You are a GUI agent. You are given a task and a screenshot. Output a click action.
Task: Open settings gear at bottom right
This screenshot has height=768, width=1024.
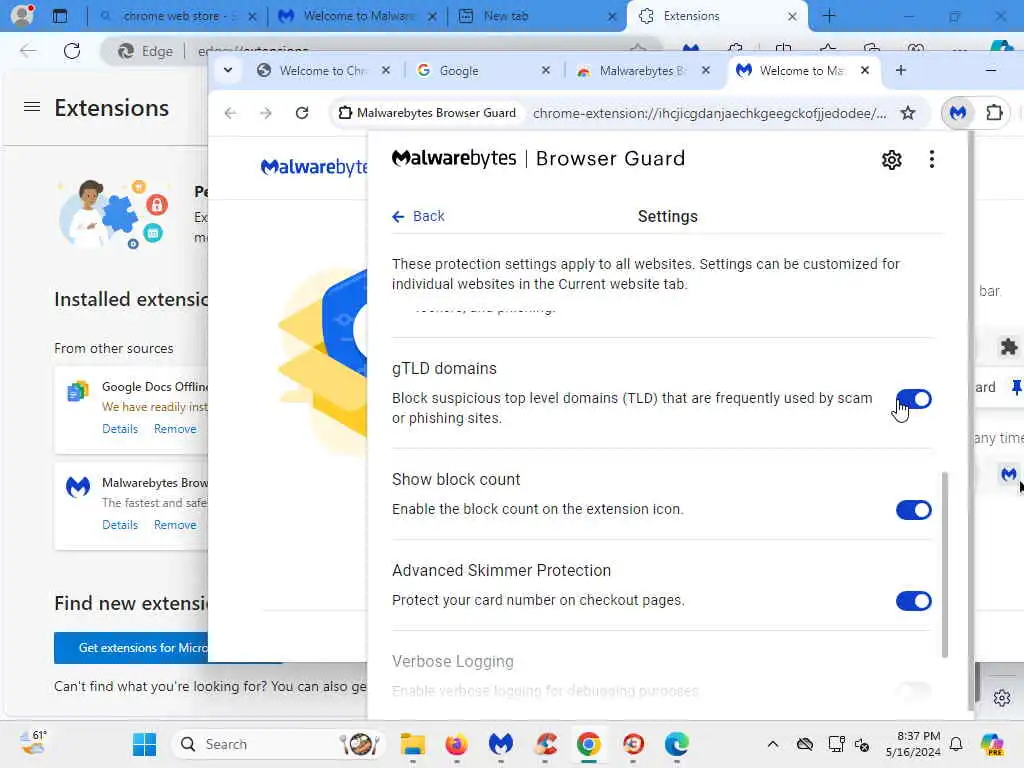point(1002,698)
